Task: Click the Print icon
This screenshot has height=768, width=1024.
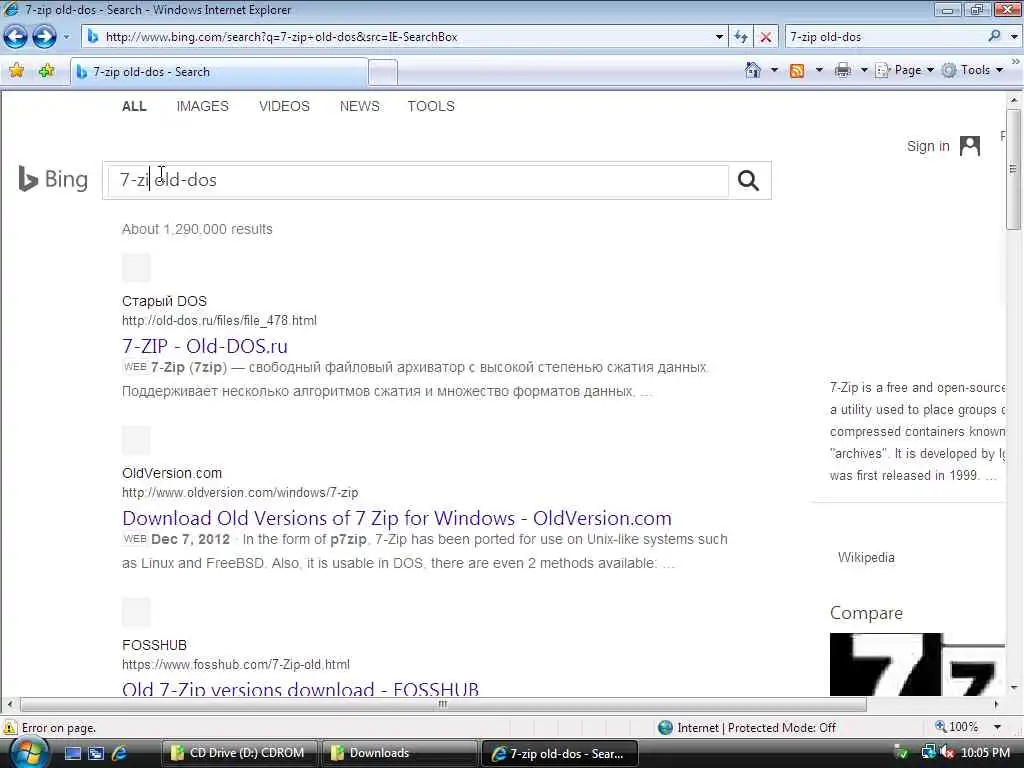Action: [x=843, y=70]
